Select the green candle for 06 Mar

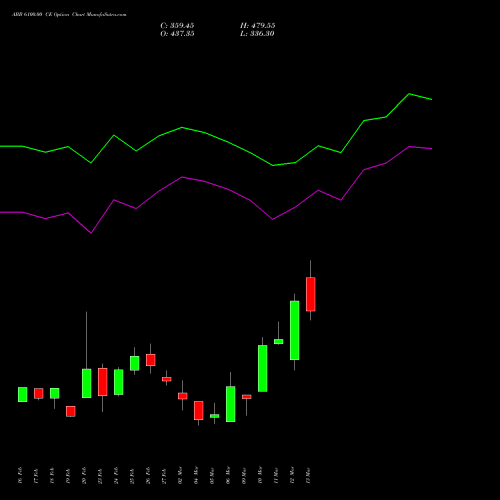click(231, 404)
